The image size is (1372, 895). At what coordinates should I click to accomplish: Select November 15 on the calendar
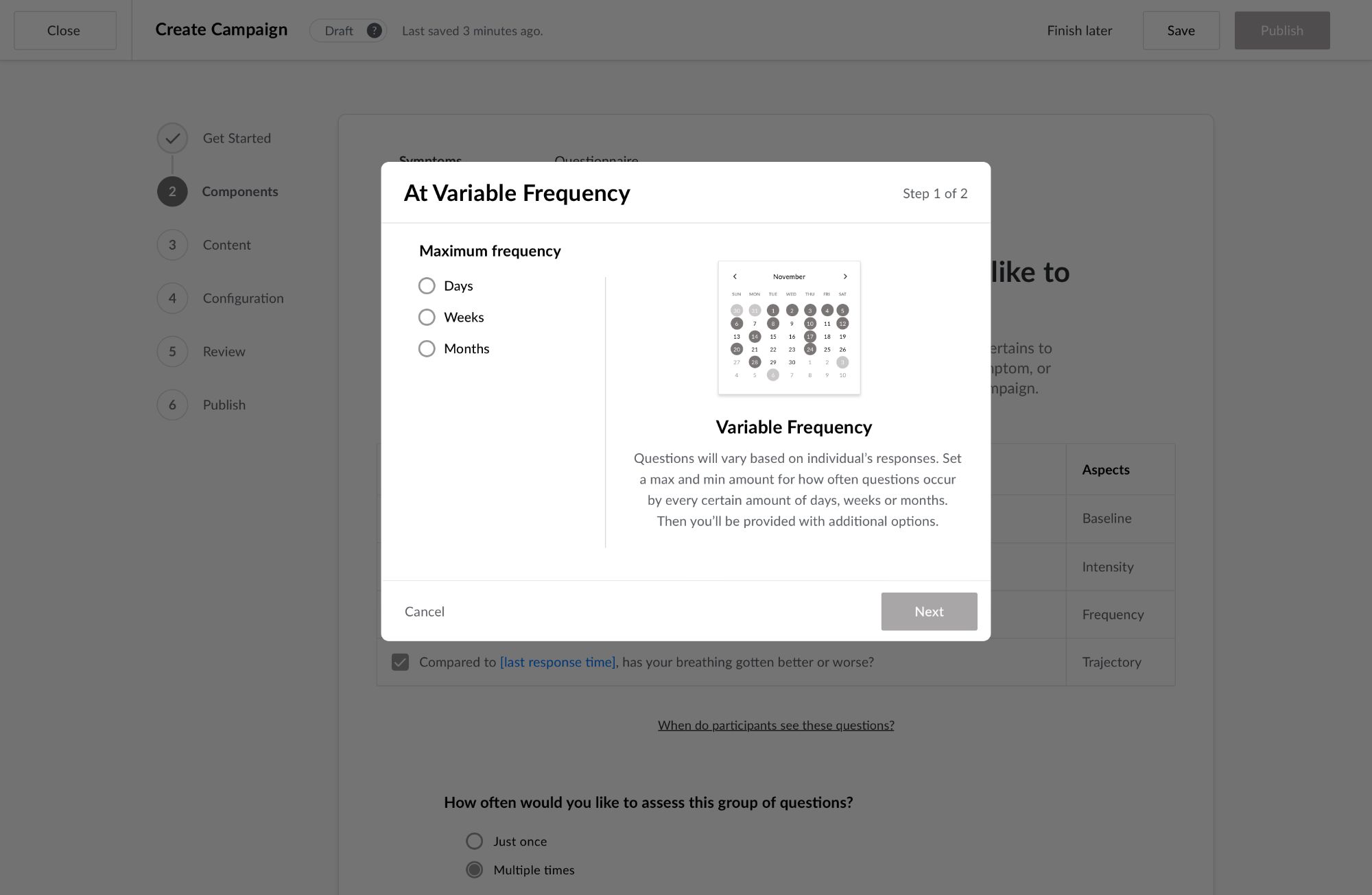click(x=773, y=337)
